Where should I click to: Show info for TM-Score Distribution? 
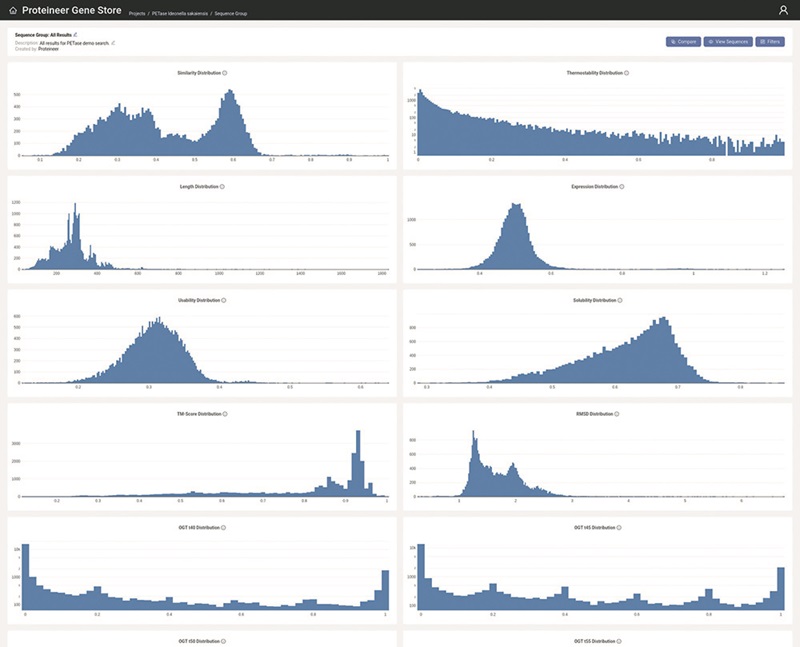point(224,414)
